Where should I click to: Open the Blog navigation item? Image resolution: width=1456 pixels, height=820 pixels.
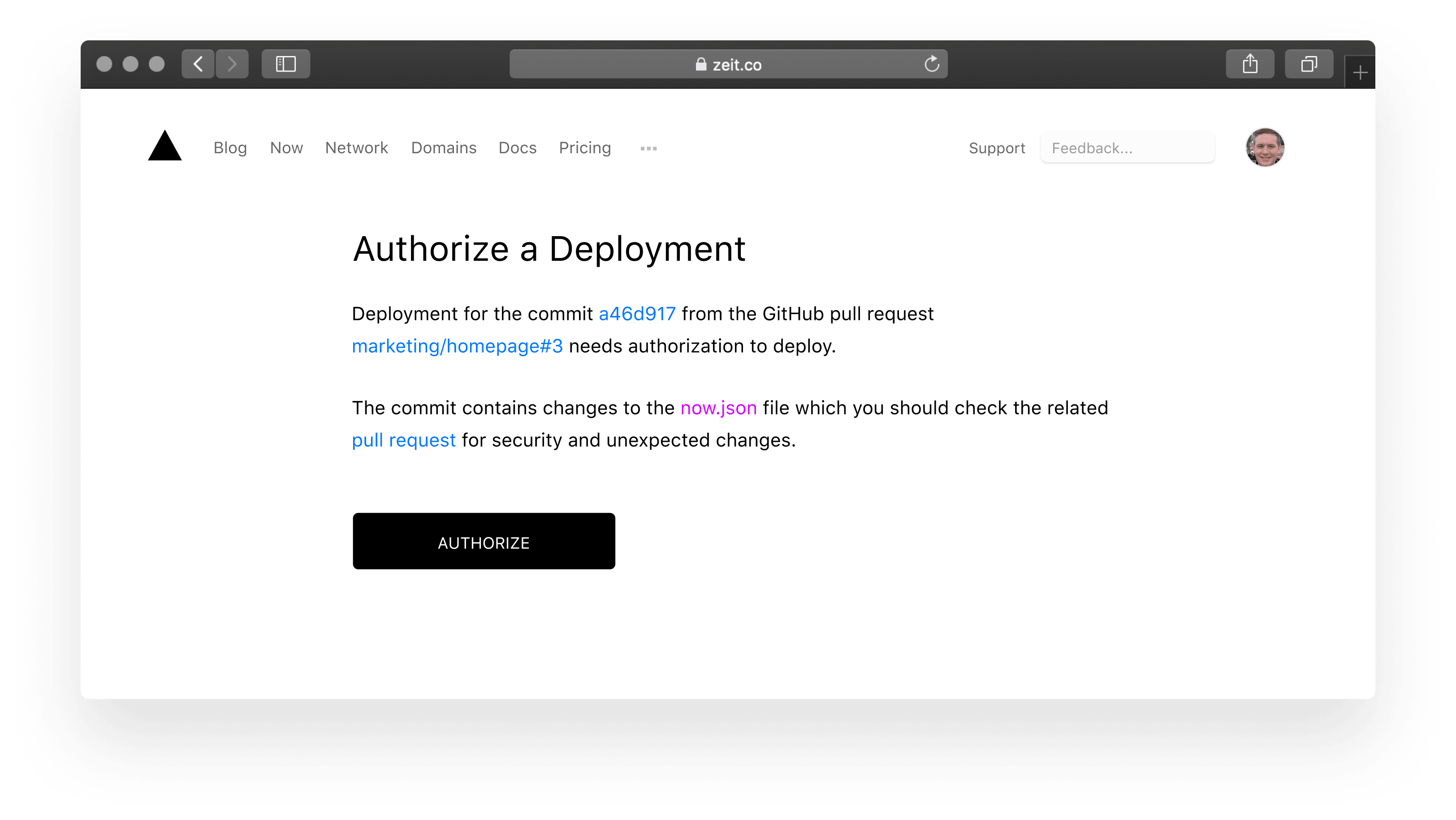coord(230,148)
